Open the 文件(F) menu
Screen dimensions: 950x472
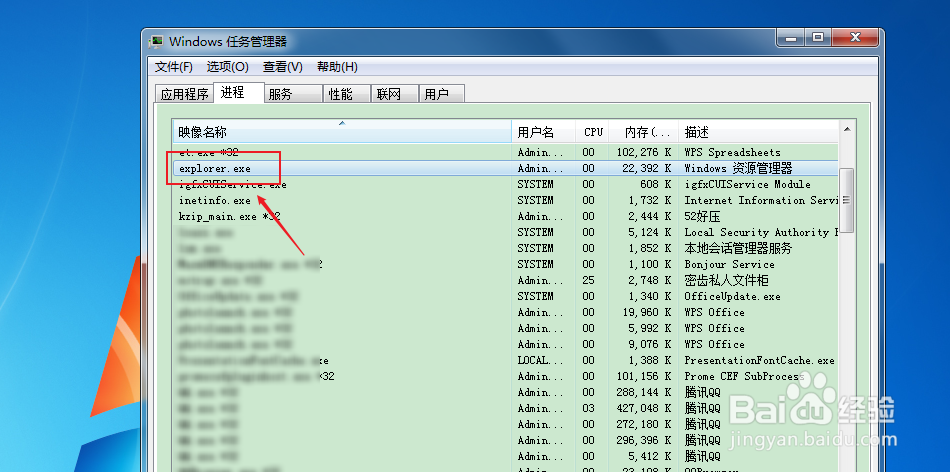tap(174, 67)
